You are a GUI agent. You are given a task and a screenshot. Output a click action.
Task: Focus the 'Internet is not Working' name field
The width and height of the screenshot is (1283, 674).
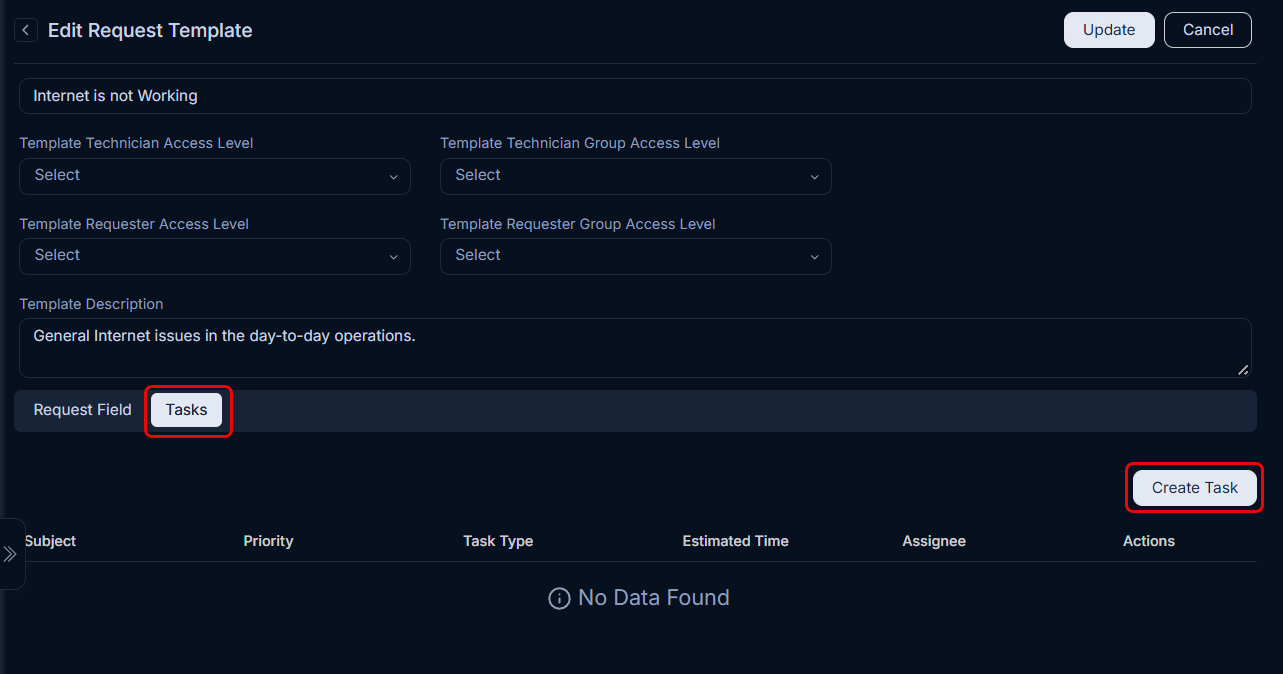click(635, 96)
